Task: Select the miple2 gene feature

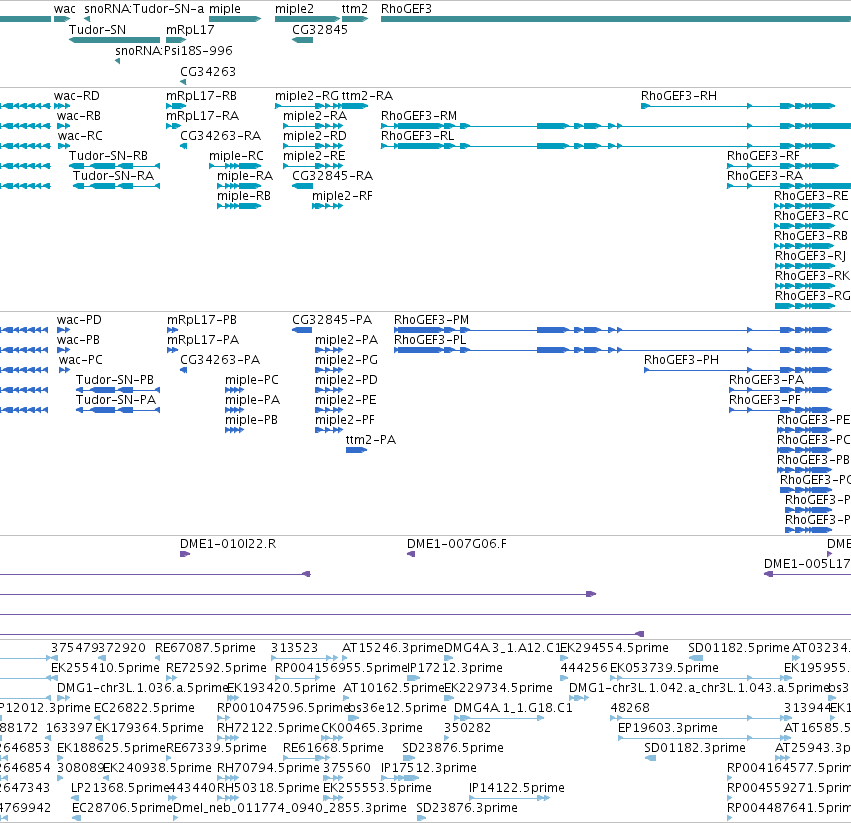Action: pos(307,19)
